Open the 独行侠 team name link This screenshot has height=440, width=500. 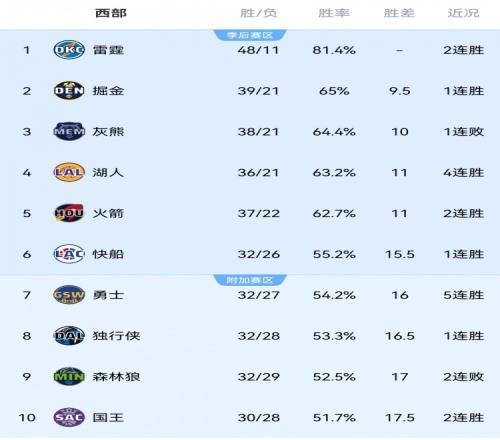pyautogui.click(x=116, y=336)
